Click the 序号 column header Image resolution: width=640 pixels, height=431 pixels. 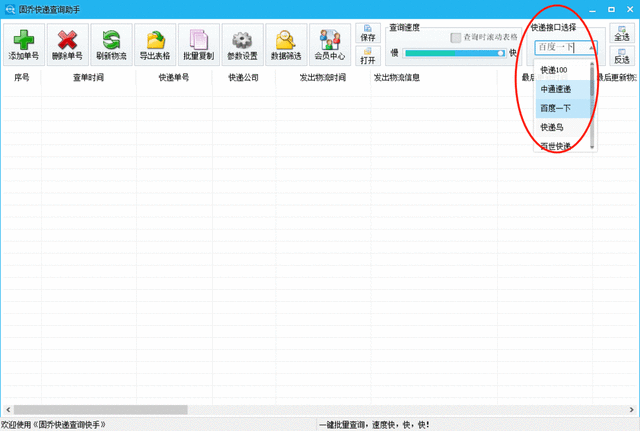[x=22, y=78]
